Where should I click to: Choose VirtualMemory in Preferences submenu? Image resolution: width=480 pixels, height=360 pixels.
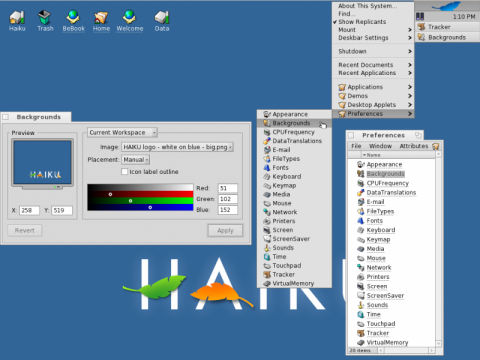(294, 283)
